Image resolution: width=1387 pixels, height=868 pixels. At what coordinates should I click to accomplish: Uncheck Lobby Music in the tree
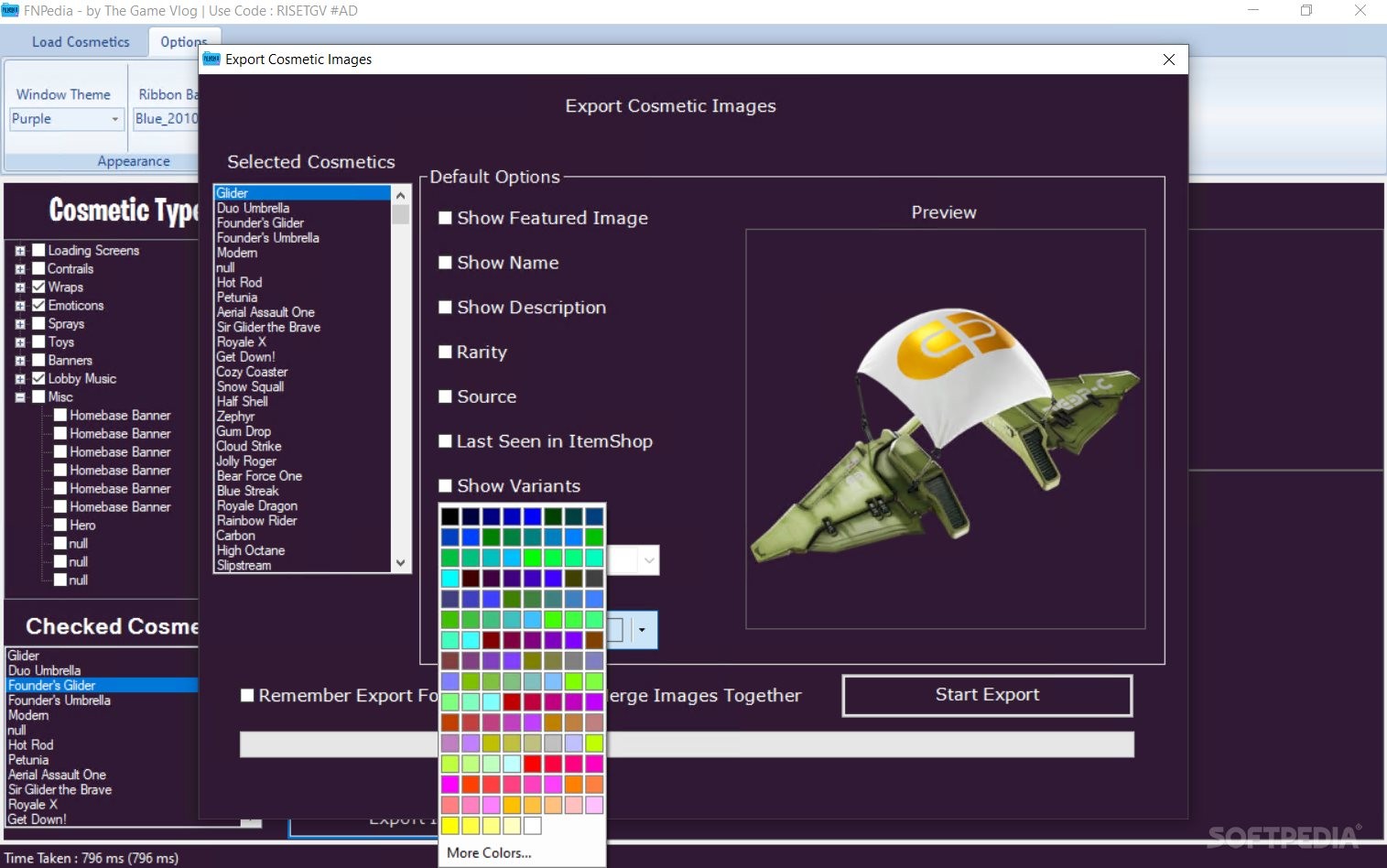point(38,378)
